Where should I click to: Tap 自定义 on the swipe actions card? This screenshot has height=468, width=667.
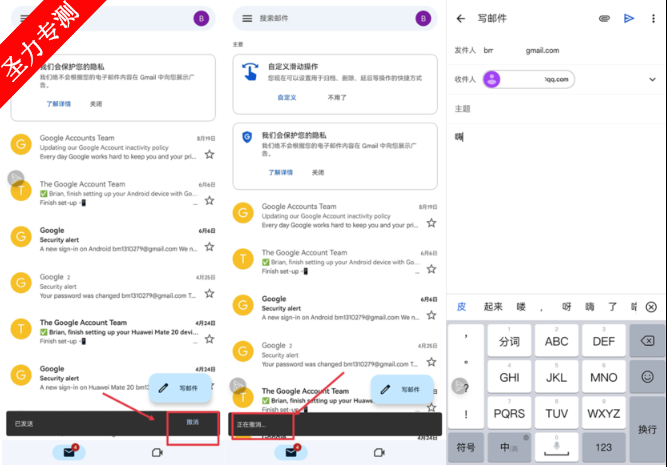[287, 97]
